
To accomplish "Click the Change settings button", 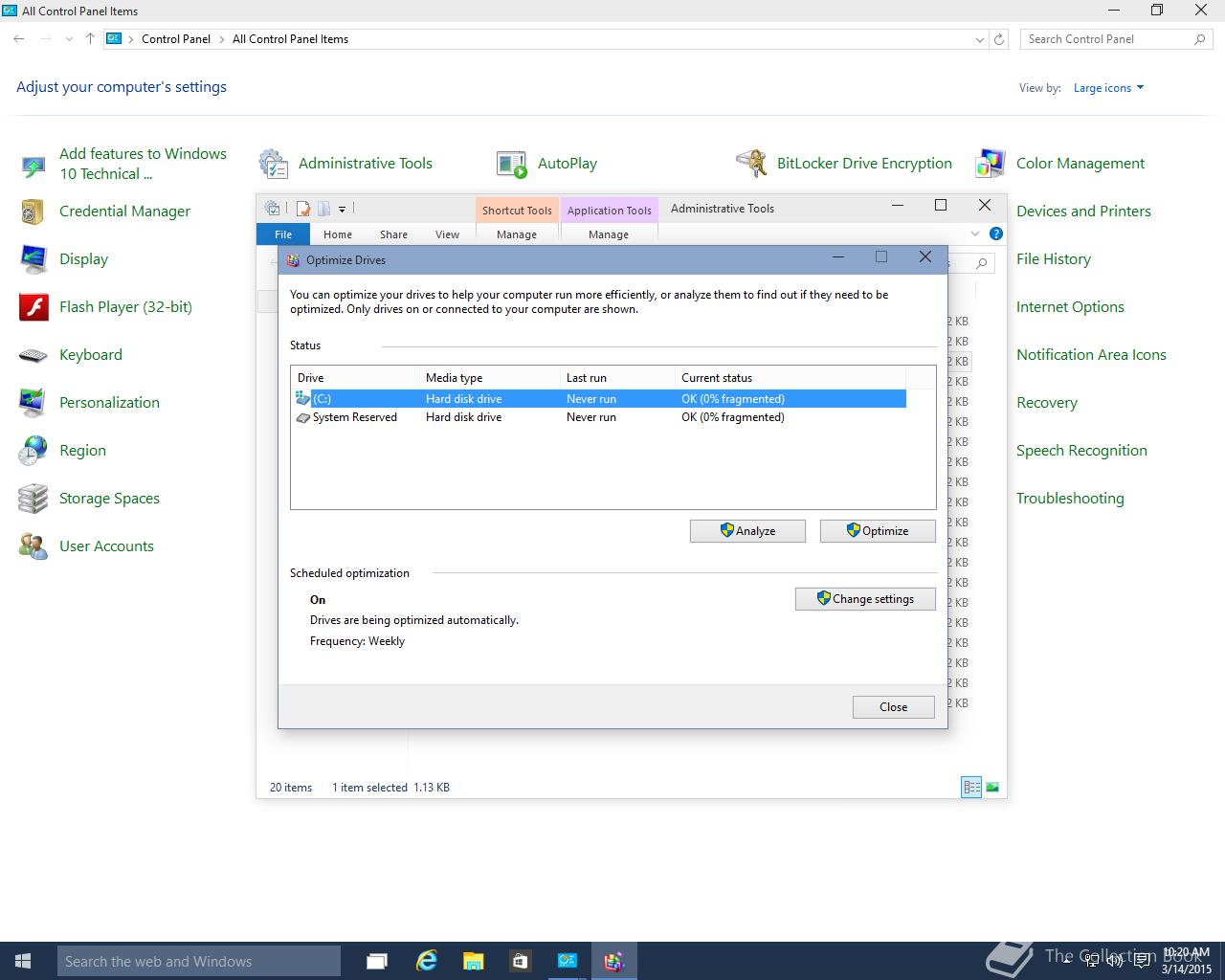I will [x=865, y=599].
